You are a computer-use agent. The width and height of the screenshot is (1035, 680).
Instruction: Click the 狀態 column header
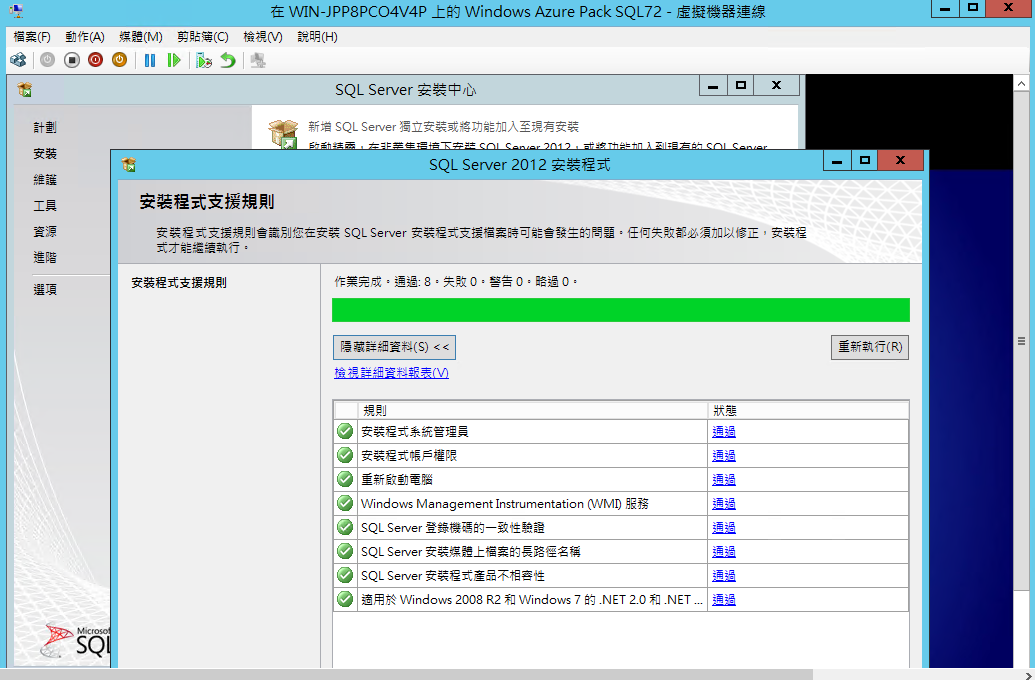click(808, 411)
